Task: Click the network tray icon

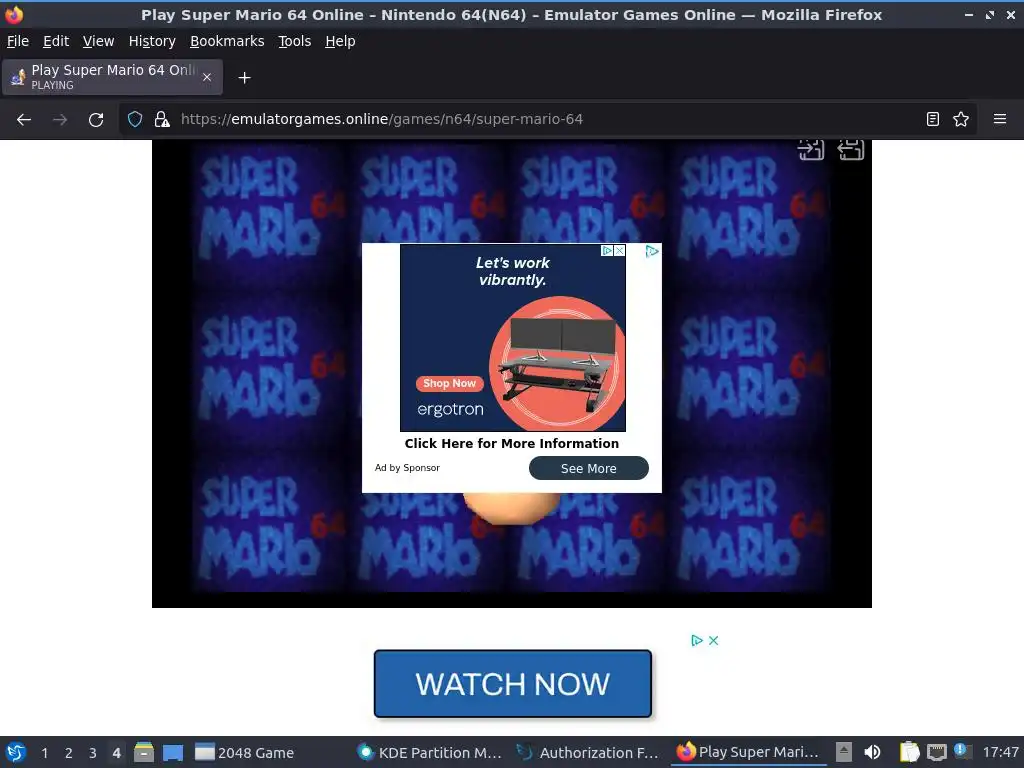Action: (936, 752)
